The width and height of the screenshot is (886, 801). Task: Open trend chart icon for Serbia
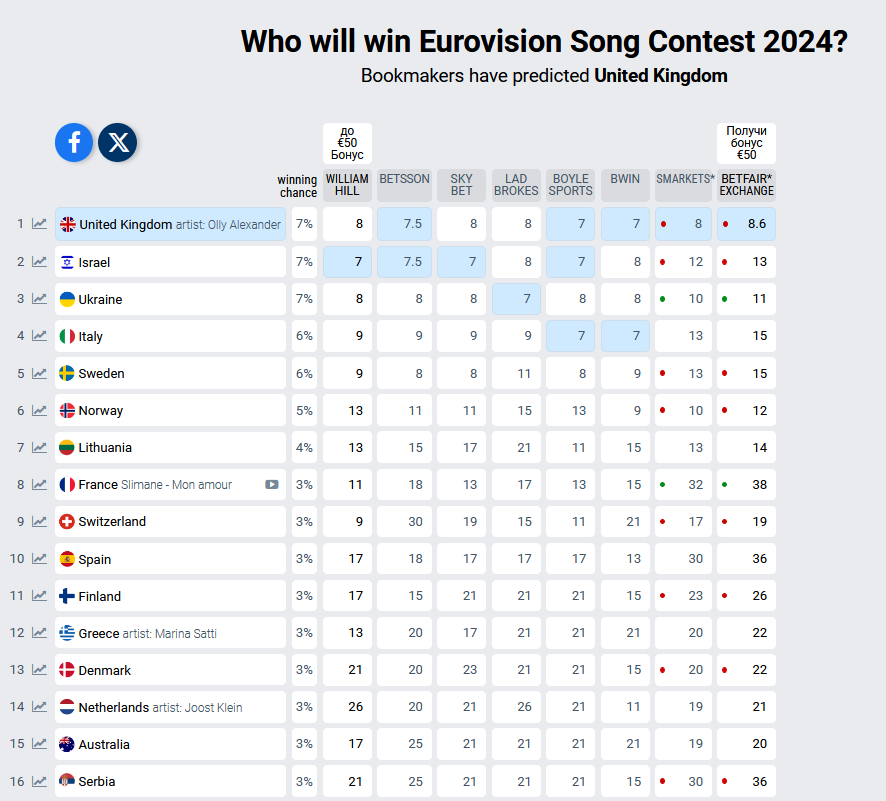click(40, 781)
